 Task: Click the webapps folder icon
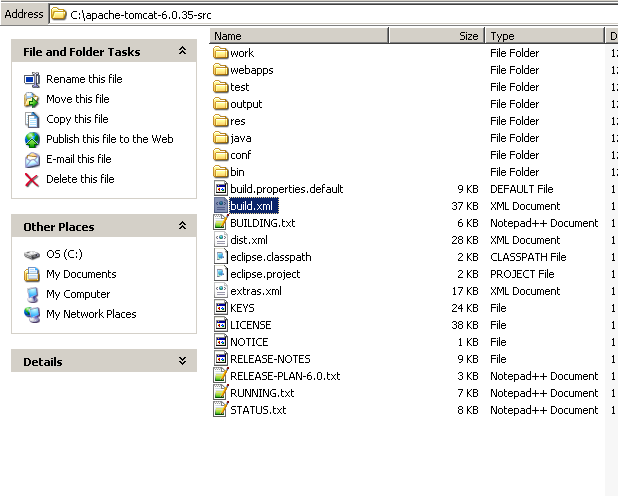221,70
